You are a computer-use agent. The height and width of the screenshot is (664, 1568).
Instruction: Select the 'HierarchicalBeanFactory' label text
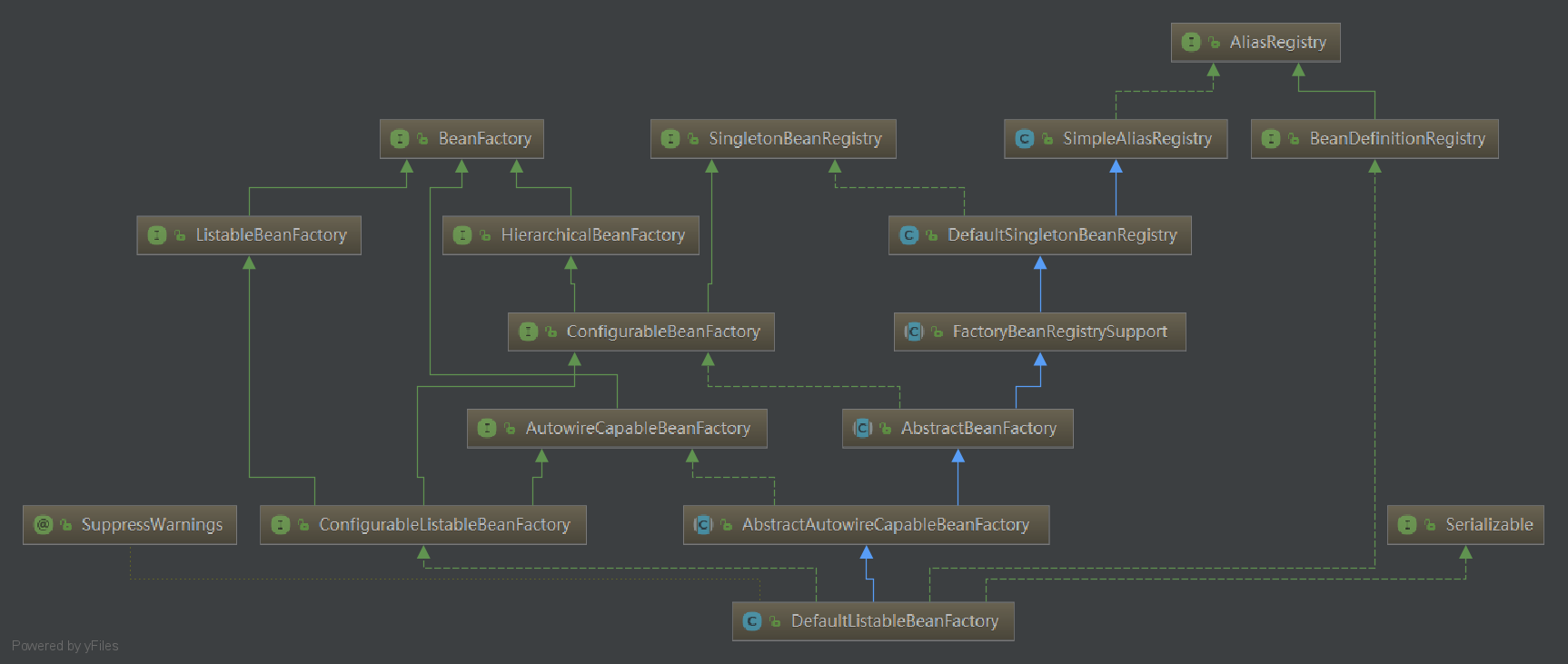pos(593,234)
